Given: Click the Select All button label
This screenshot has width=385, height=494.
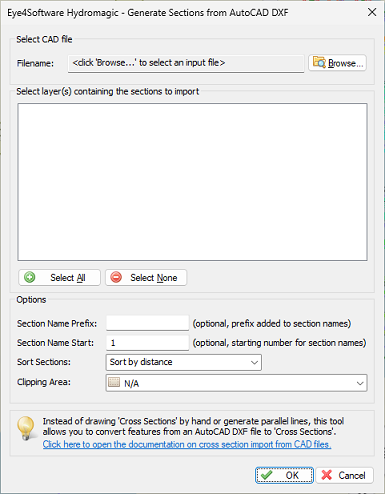Looking at the screenshot, I should [x=68, y=278].
